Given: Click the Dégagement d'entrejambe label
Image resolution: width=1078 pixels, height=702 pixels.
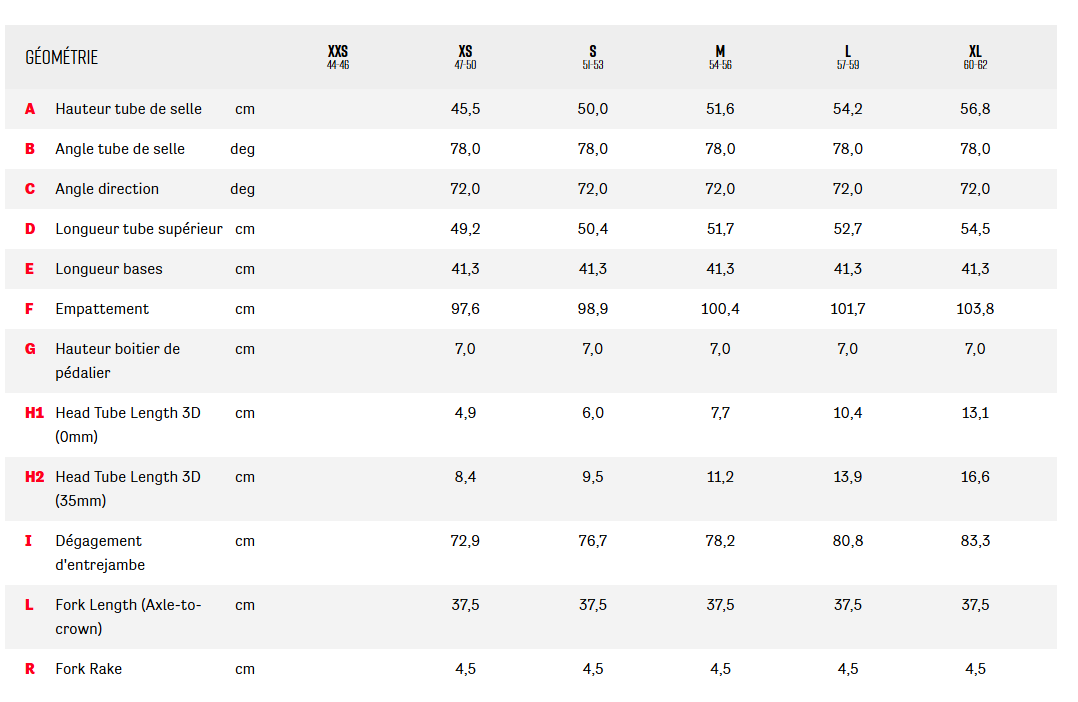Looking at the screenshot, I should (100, 552).
